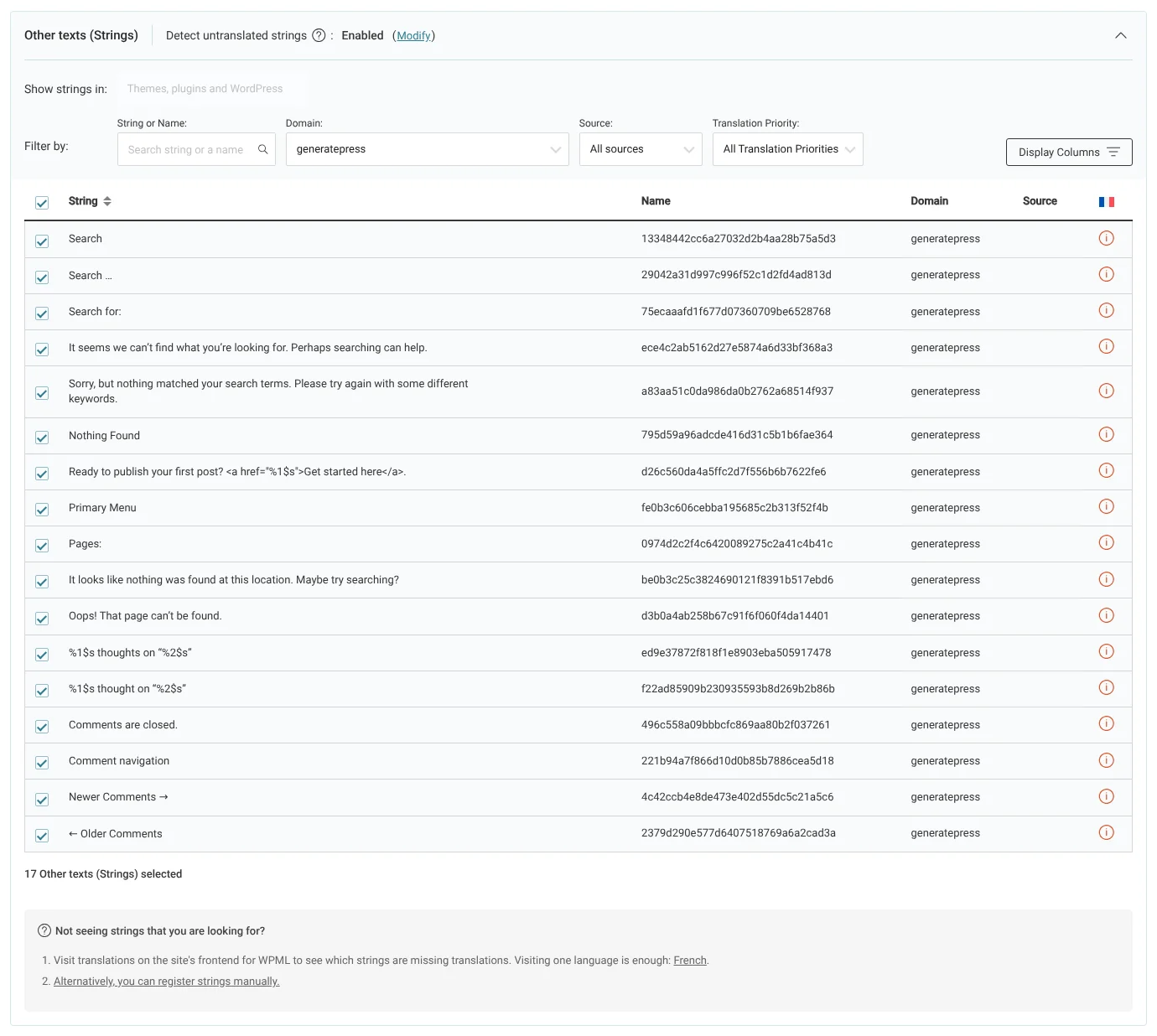Click French status icon for 'Search for:' row

click(1106, 311)
